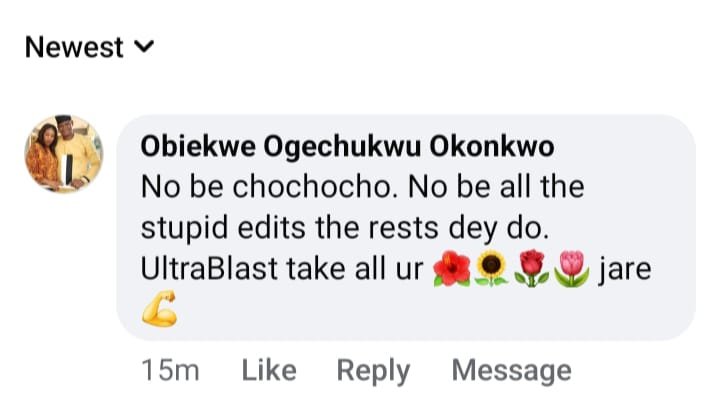Click the chevron arrow beside Newest
Screen dimensions: 720x406
(146, 47)
